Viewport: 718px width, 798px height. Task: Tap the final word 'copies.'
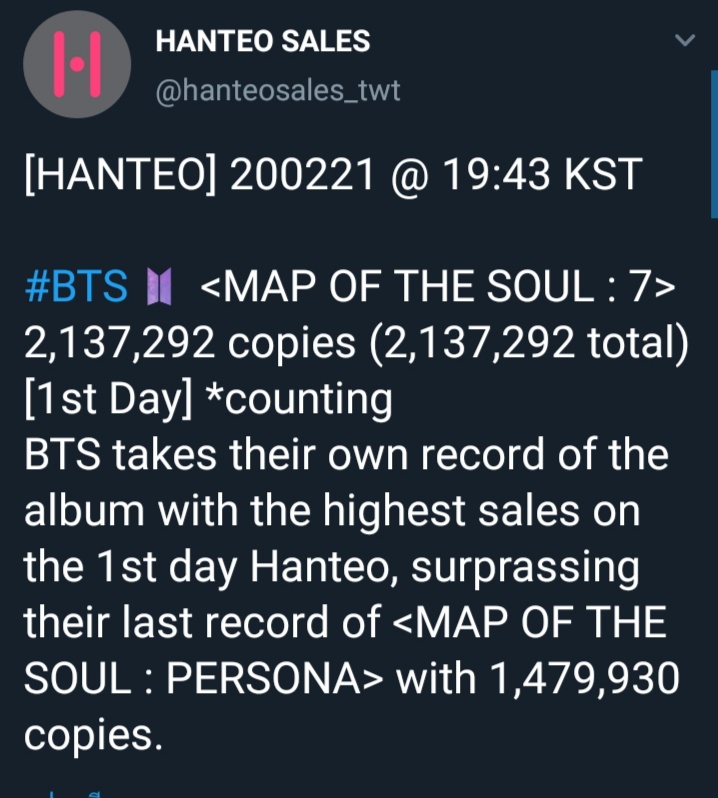92,736
